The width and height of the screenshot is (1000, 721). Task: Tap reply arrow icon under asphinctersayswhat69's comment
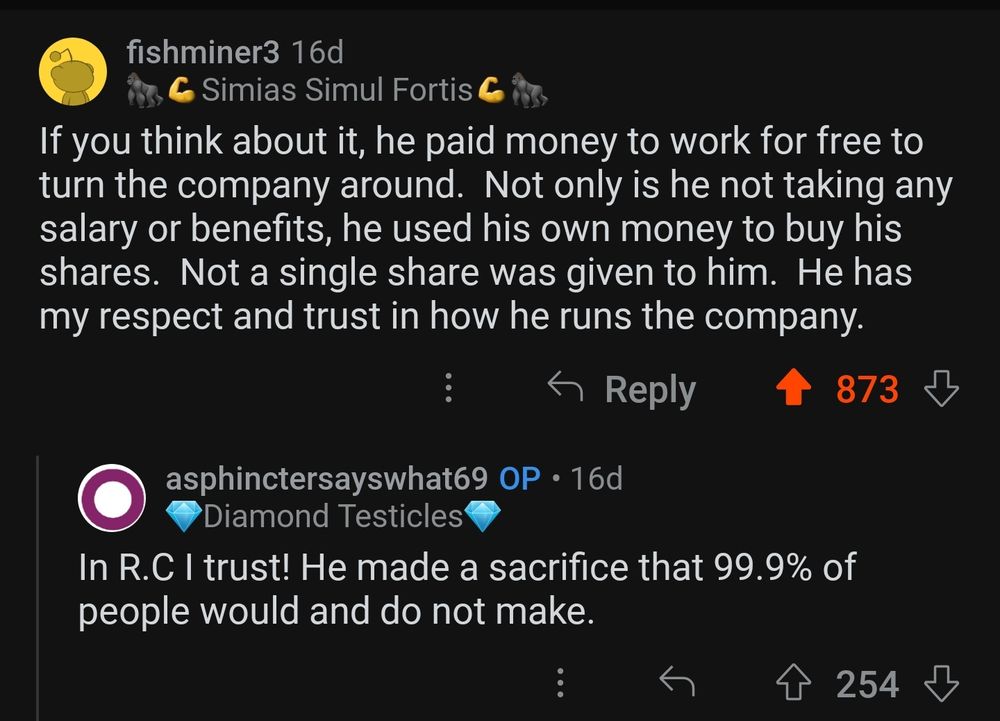(x=676, y=684)
